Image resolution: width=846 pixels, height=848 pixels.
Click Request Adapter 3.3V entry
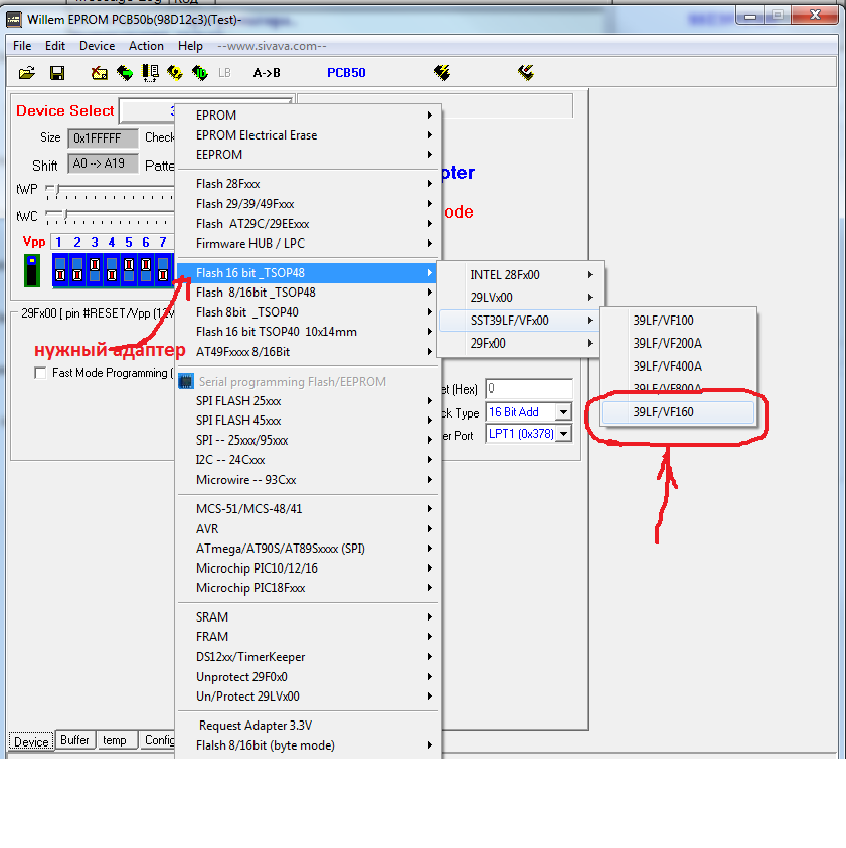pos(309,726)
